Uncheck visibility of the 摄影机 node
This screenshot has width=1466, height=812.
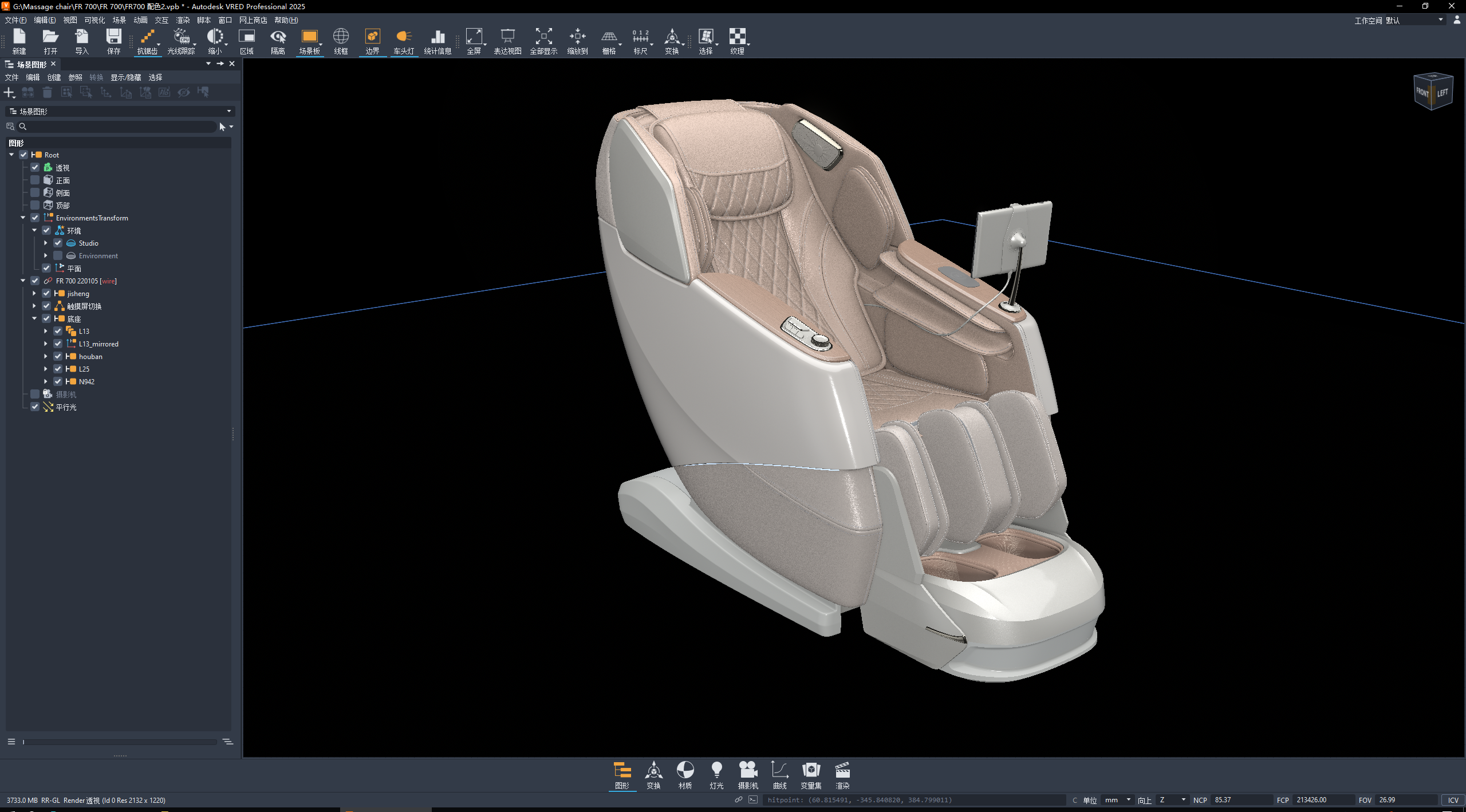[x=35, y=394]
